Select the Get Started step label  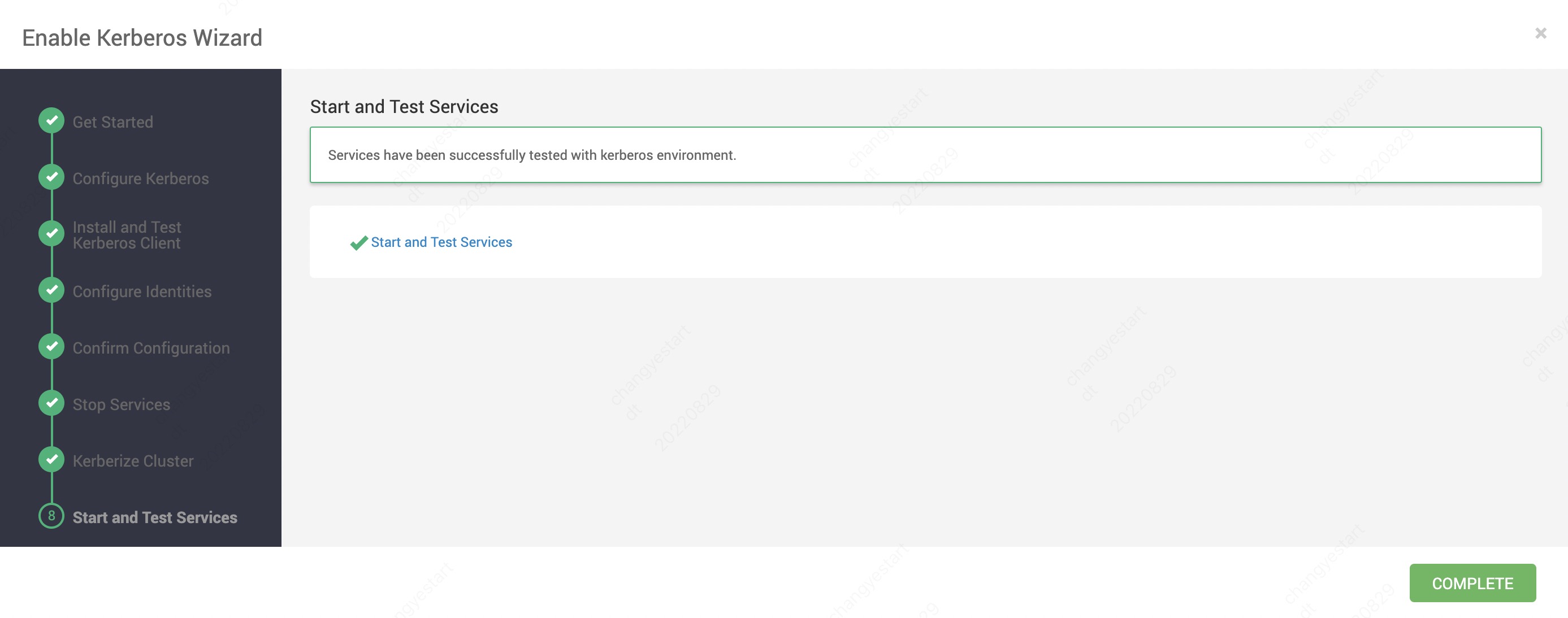112,122
